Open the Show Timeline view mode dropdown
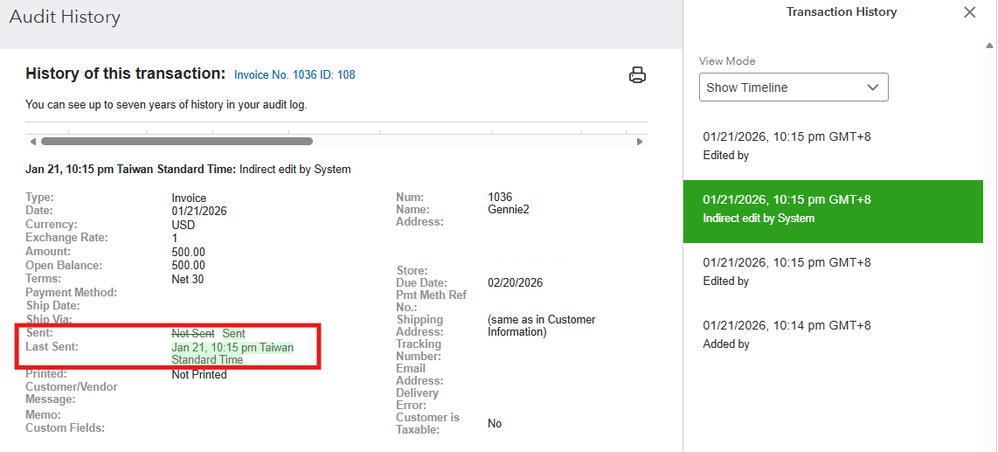Image resolution: width=998 pixels, height=452 pixels. pyautogui.click(x=793, y=88)
